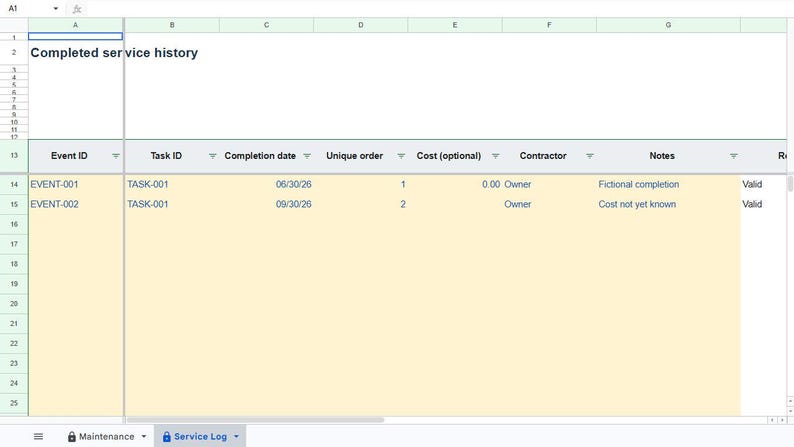Click the scroll right arrow button
Viewport: 794px width, 447px height.
(x=782, y=420)
